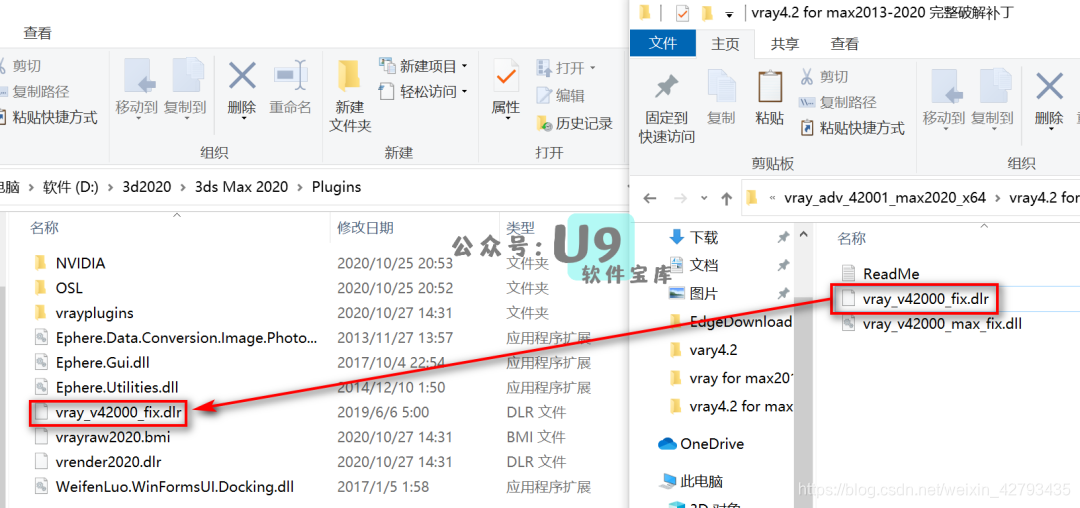Unpin 下载 using its pin icon
The image size is (1080, 508).
pyautogui.click(x=783, y=237)
